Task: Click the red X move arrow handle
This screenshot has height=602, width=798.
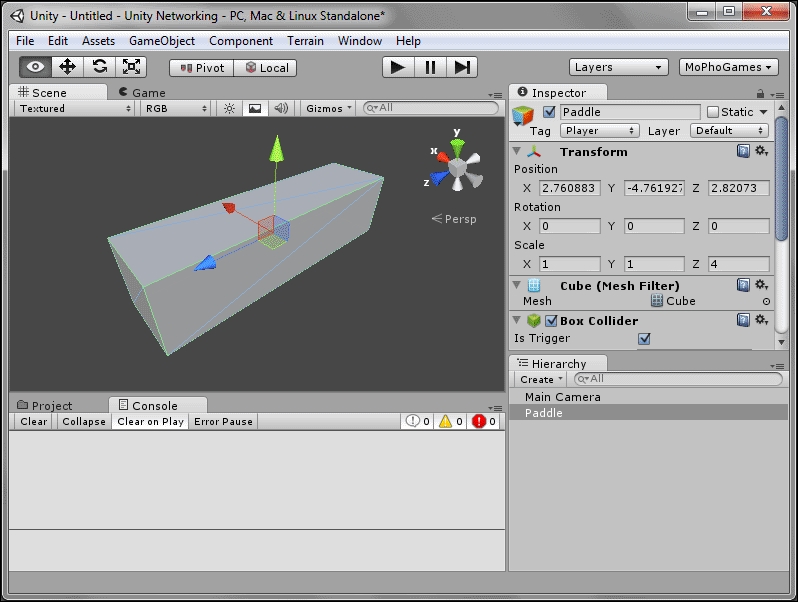Action: [x=229, y=208]
